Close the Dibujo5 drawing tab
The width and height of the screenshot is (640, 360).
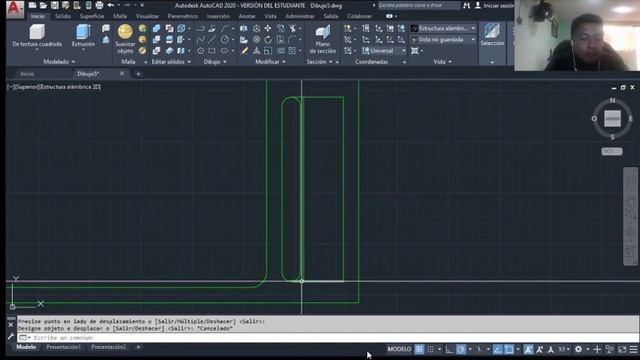click(122, 73)
